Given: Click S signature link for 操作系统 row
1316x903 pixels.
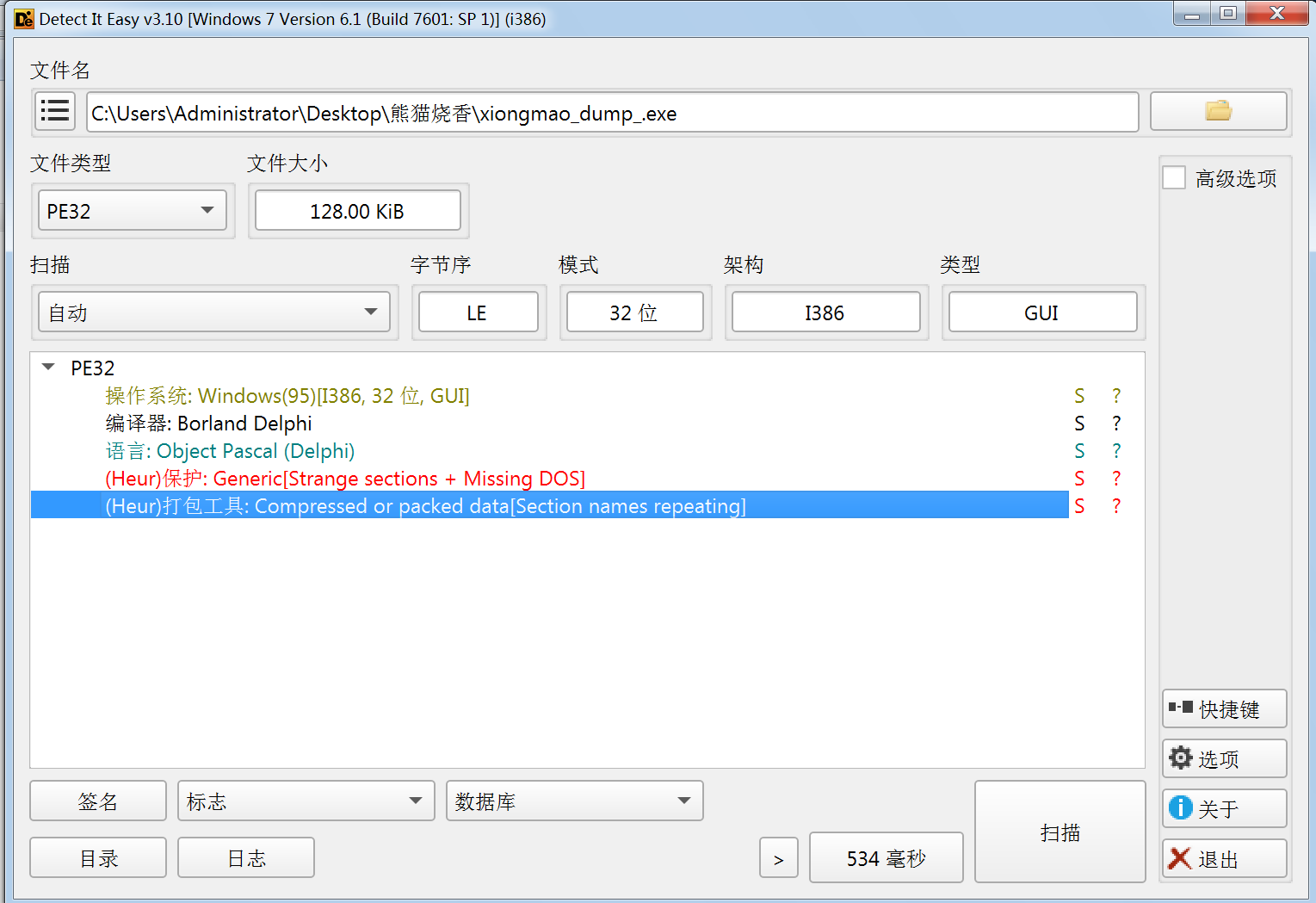Looking at the screenshot, I should 1079,395.
